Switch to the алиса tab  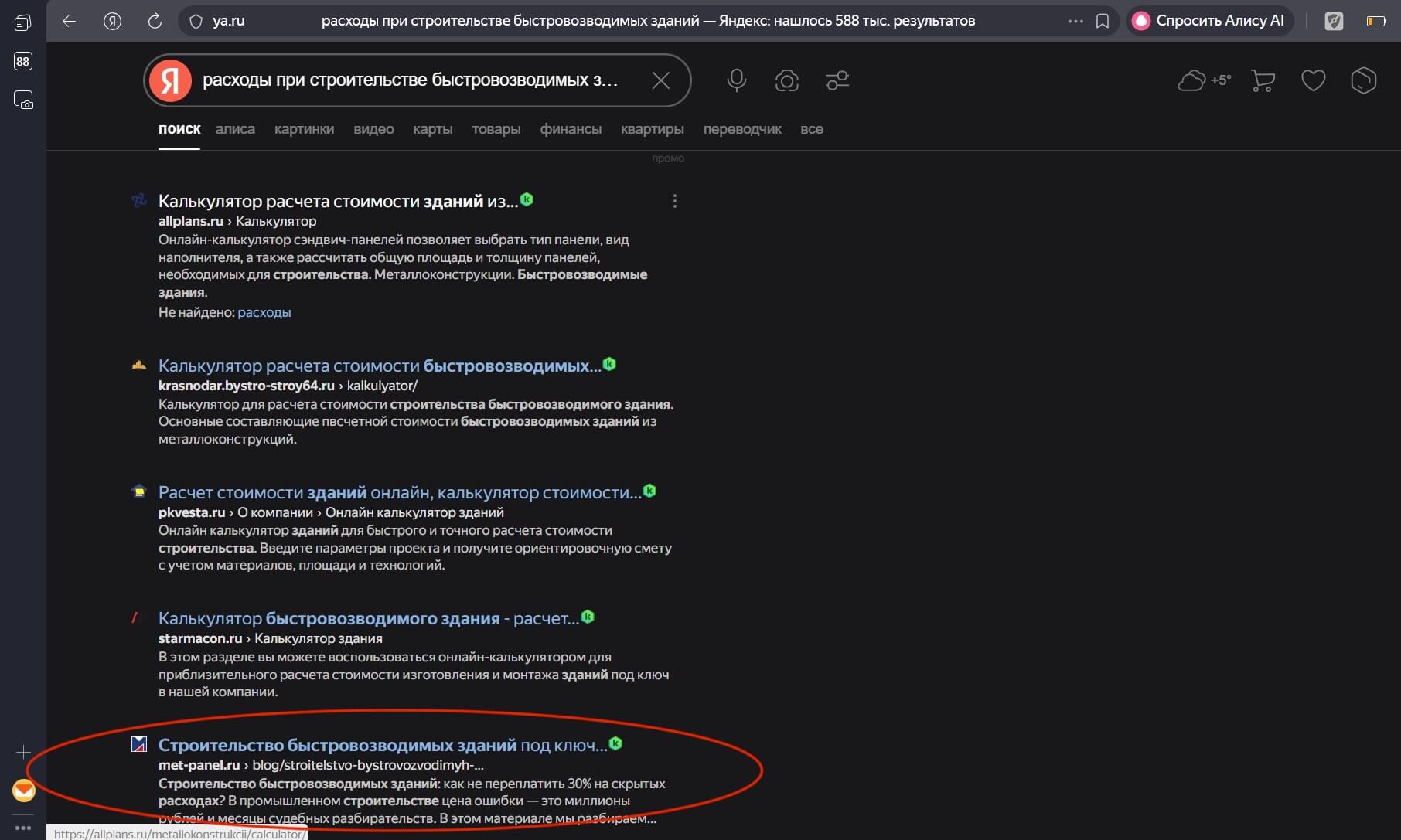click(x=235, y=129)
